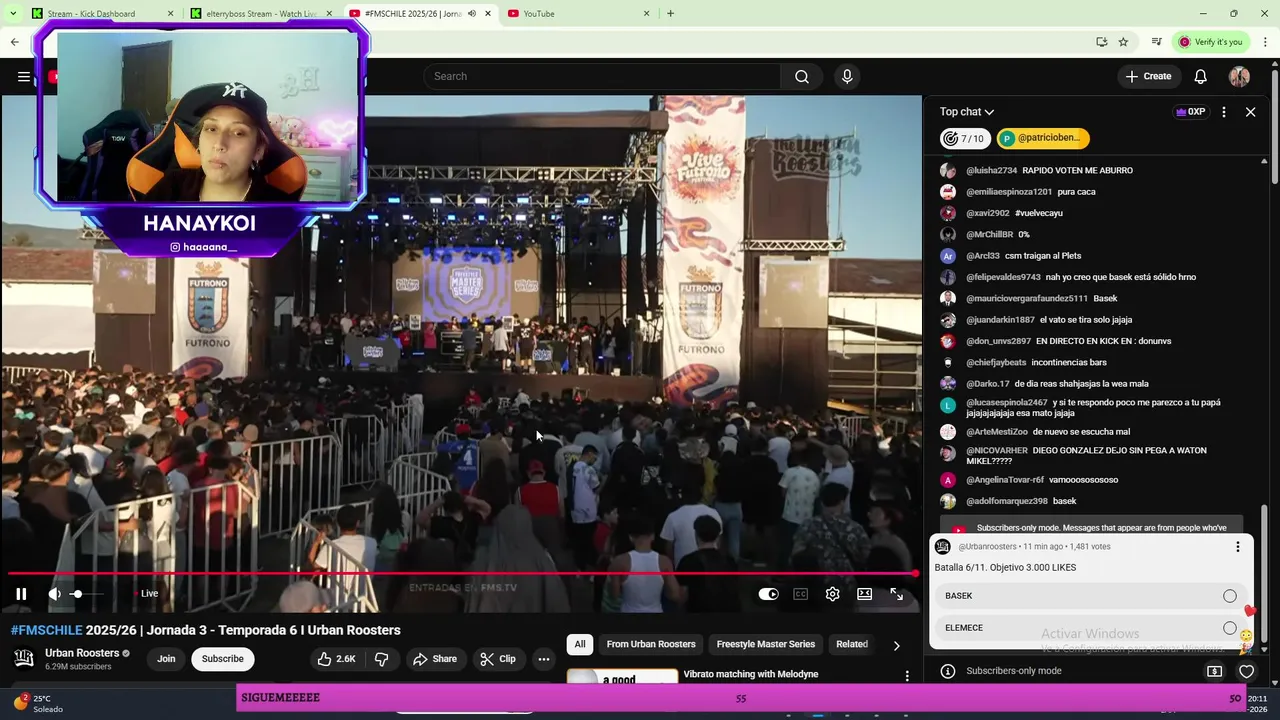1280x720 pixels.
Task: Mute the video volume speaker icon
Action: (x=54, y=594)
